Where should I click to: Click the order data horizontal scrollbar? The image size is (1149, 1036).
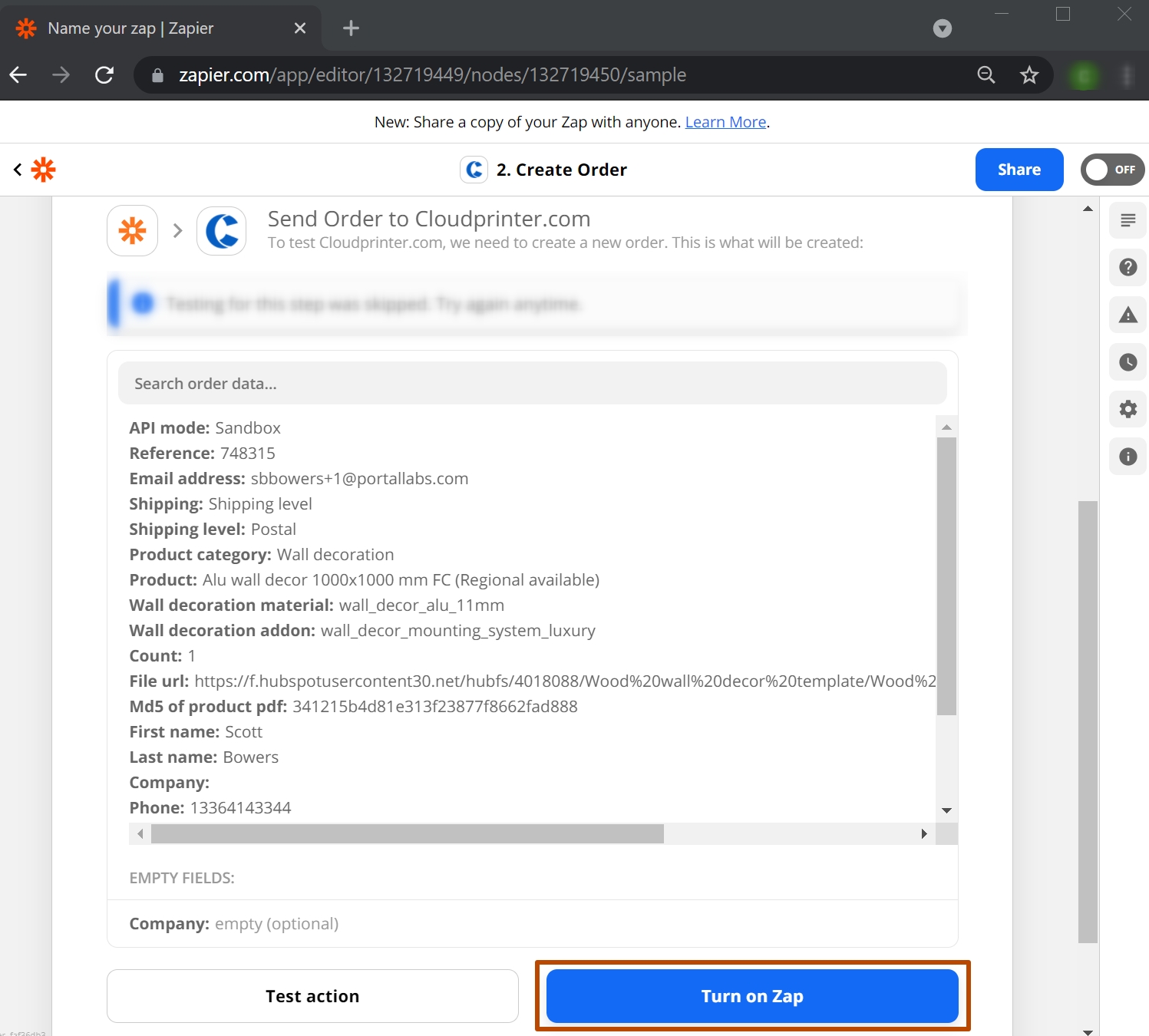click(x=408, y=834)
